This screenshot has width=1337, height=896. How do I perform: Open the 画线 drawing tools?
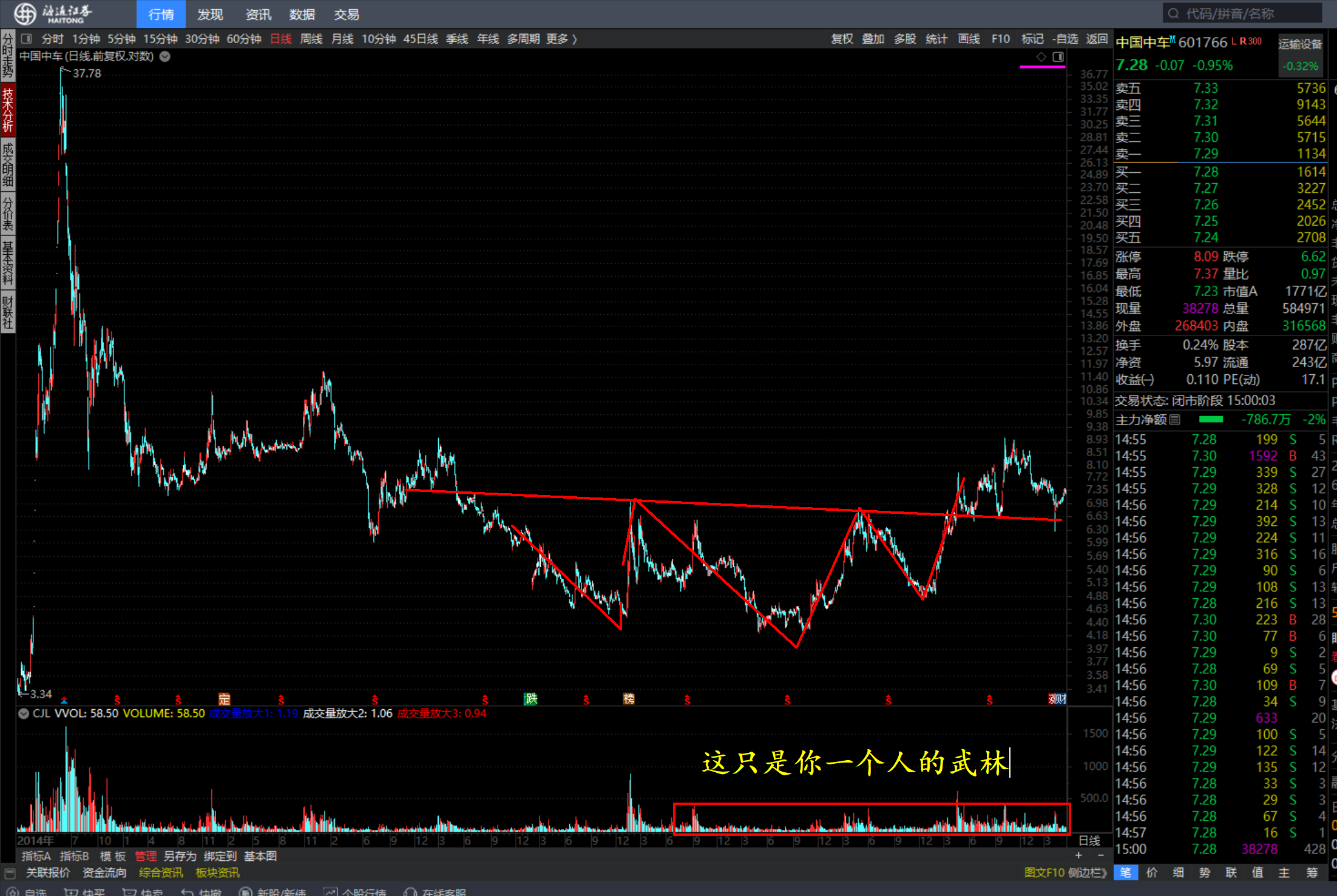point(969,39)
